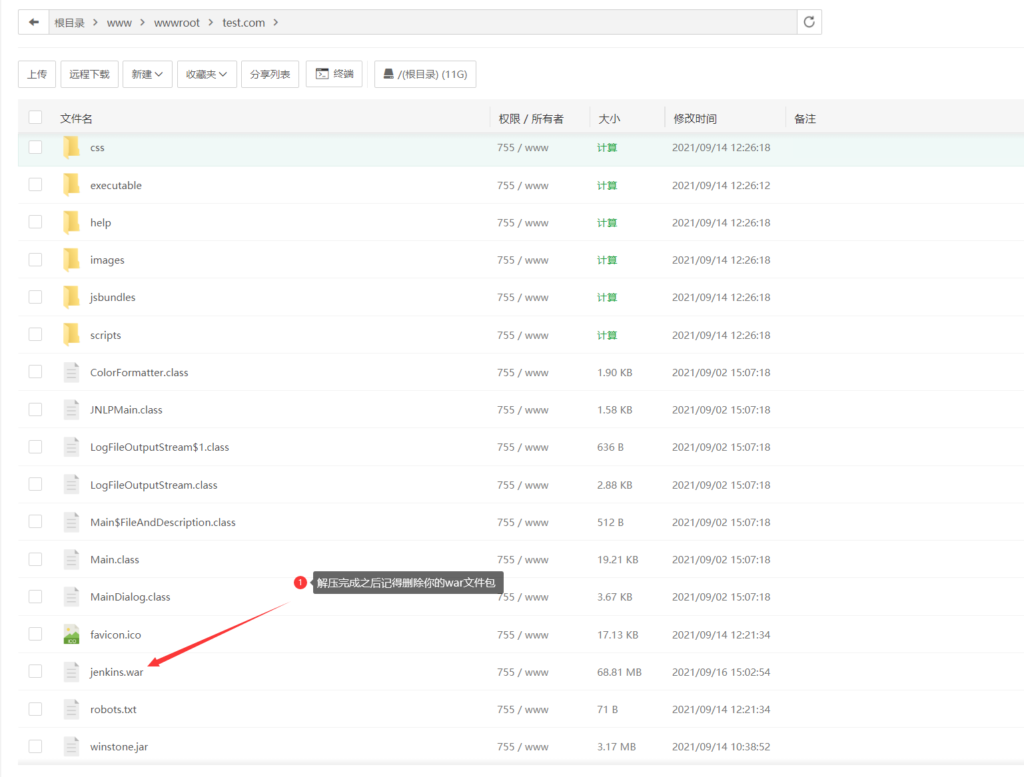
Task: Open the 收藏夹 dropdown
Action: 206,74
